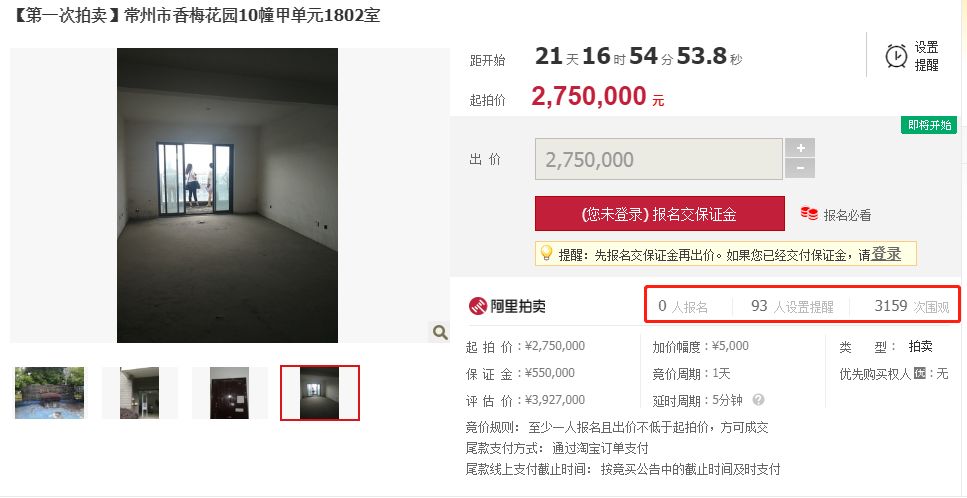Click the 阿里拍卖 logo icon
Image resolution: width=967 pixels, height=498 pixels.
[x=478, y=306]
